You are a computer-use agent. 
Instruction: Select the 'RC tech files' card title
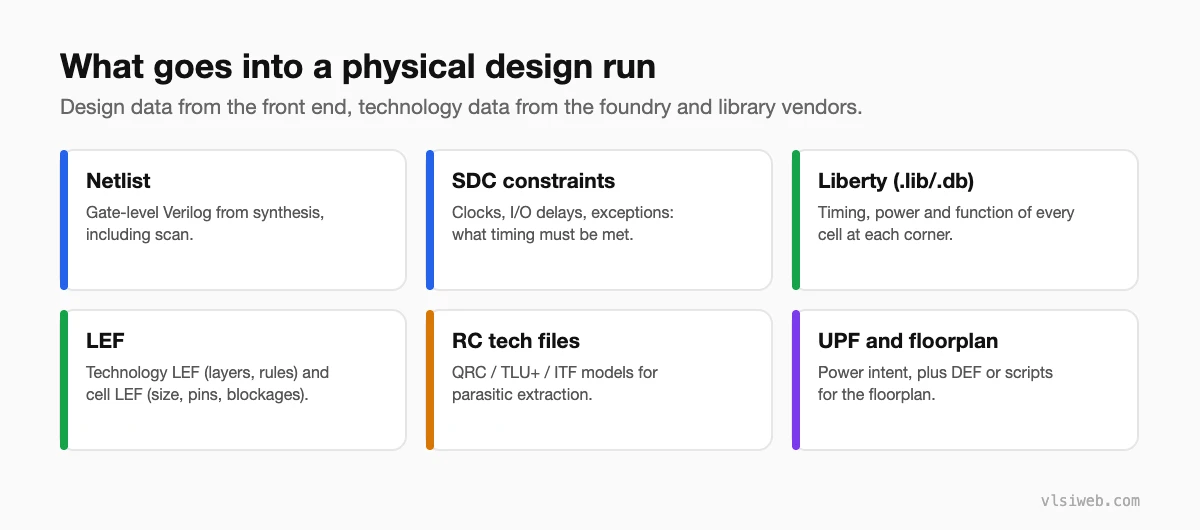tap(516, 341)
